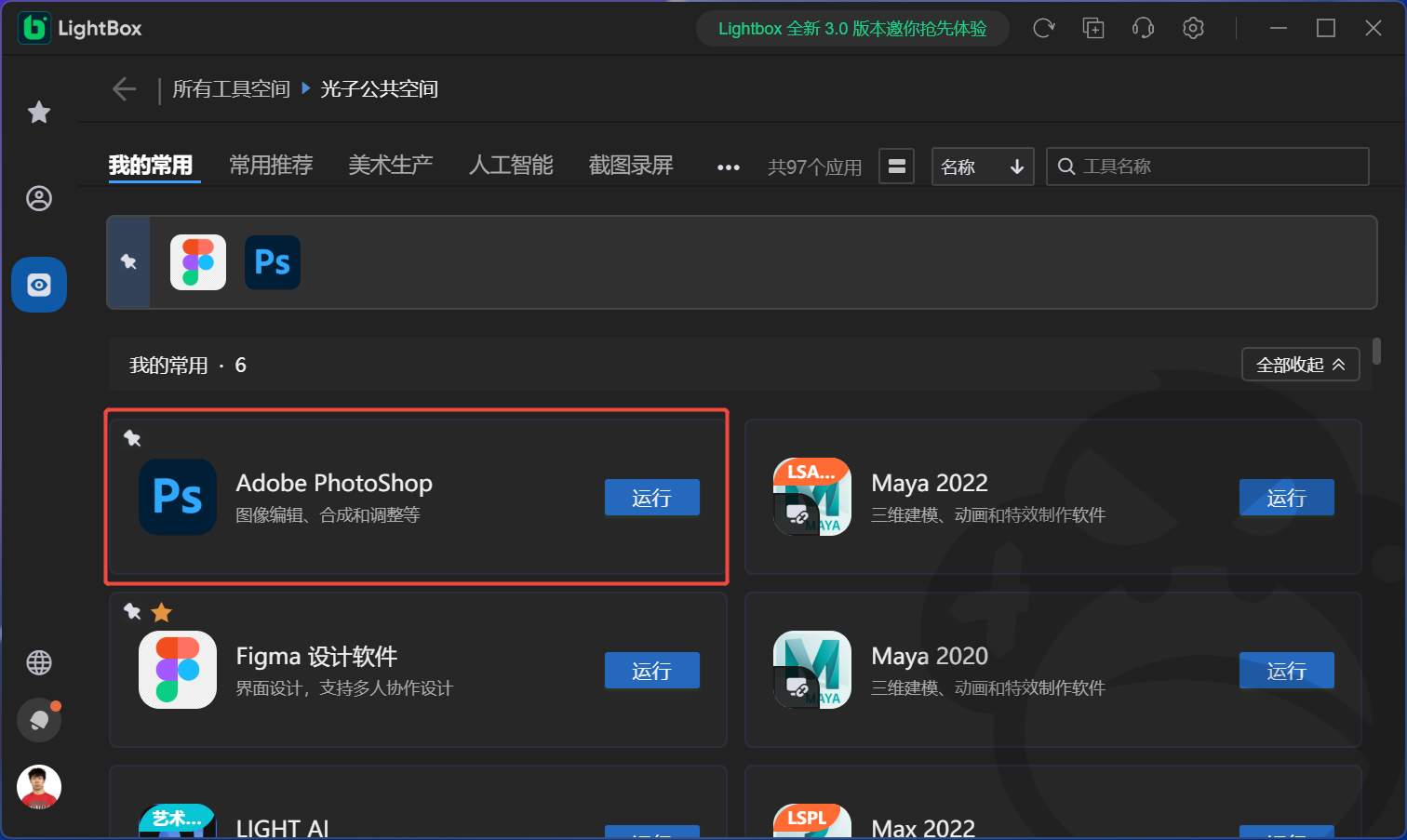Switch to 截图录屏 tab
Viewport: 1407px width, 840px height.
(x=631, y=166)
